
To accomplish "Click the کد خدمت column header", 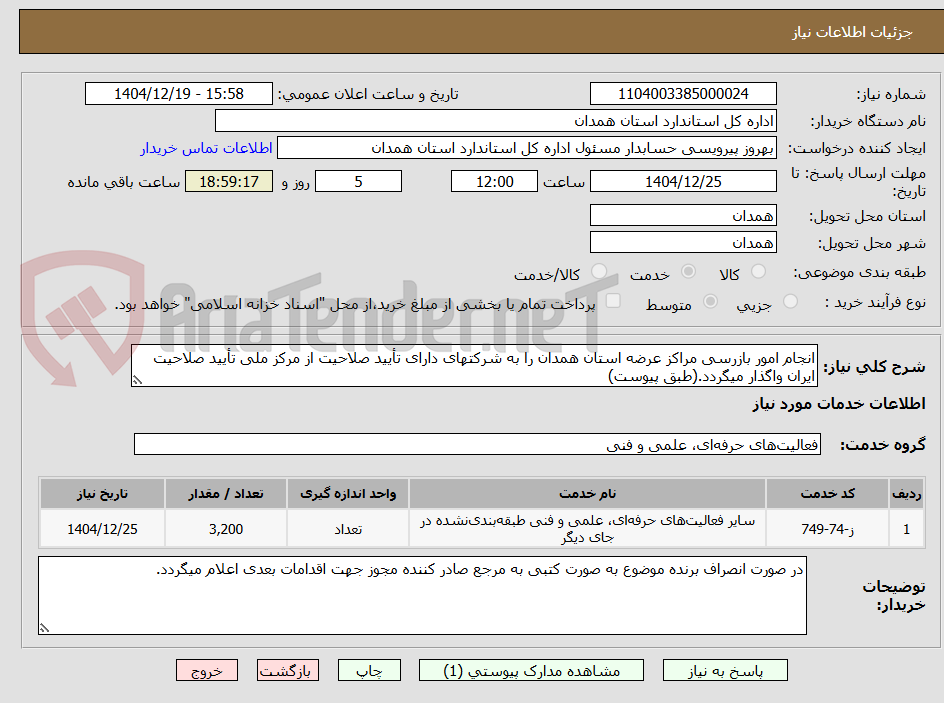I will [x=827, y=494].
